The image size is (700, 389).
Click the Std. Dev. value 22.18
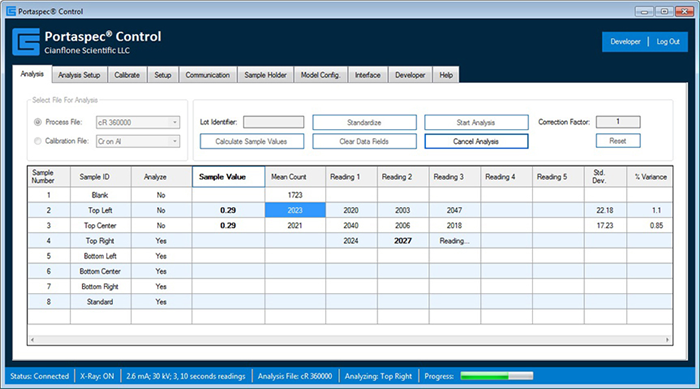tap(605, 210)
